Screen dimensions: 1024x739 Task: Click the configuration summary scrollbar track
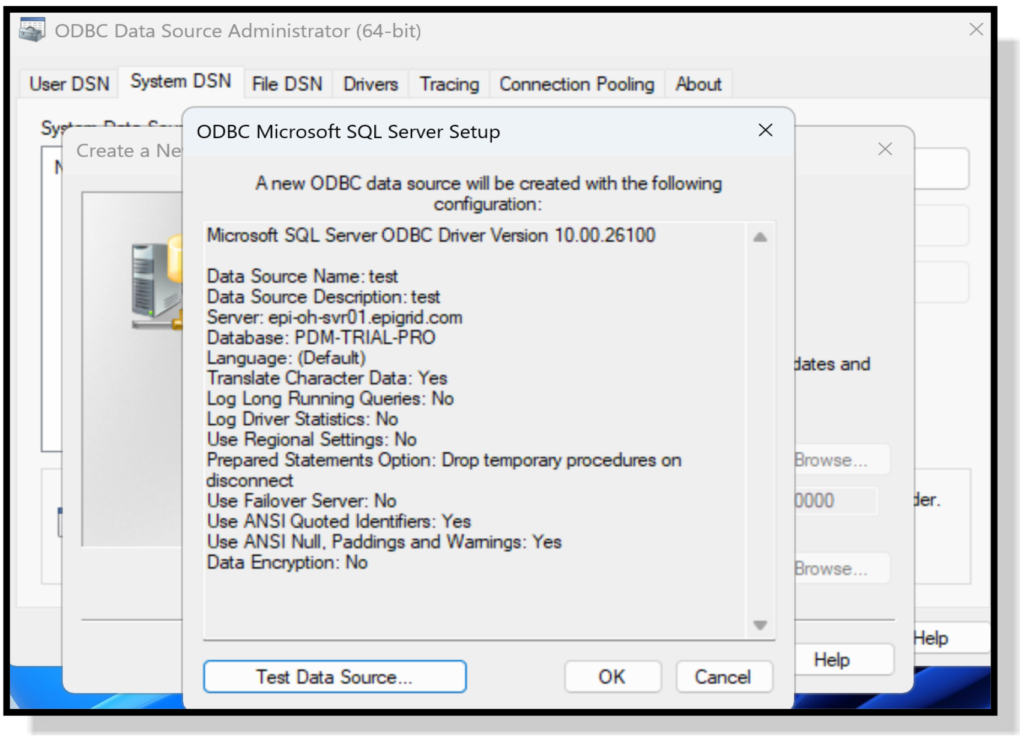pyautogui.click(x=760, y=430)
